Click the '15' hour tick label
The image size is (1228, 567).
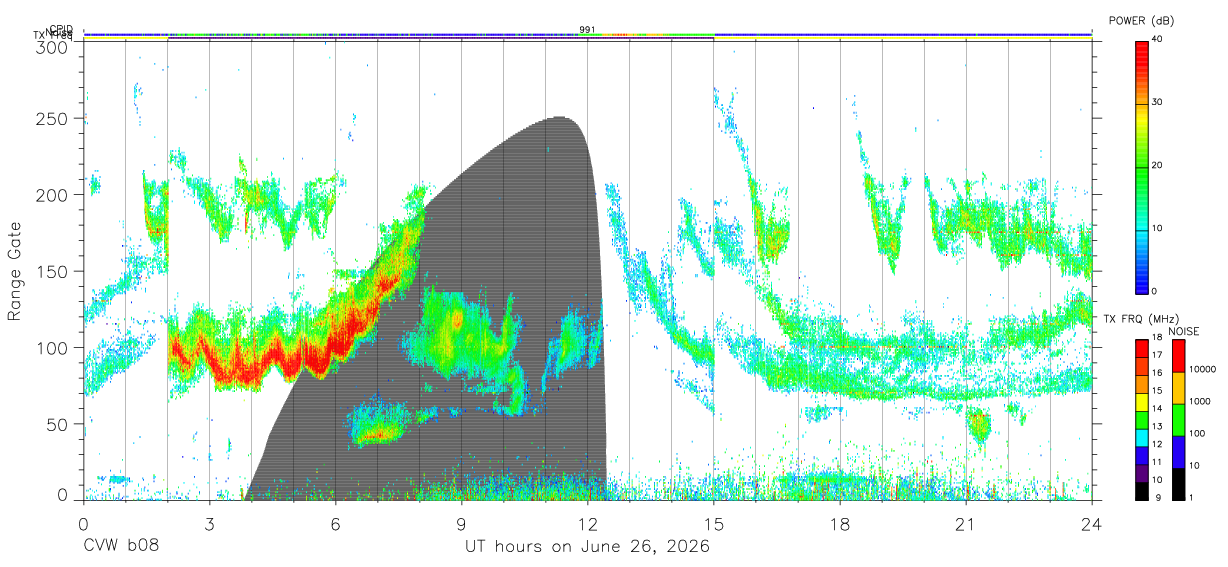click(x=713, y=524)
